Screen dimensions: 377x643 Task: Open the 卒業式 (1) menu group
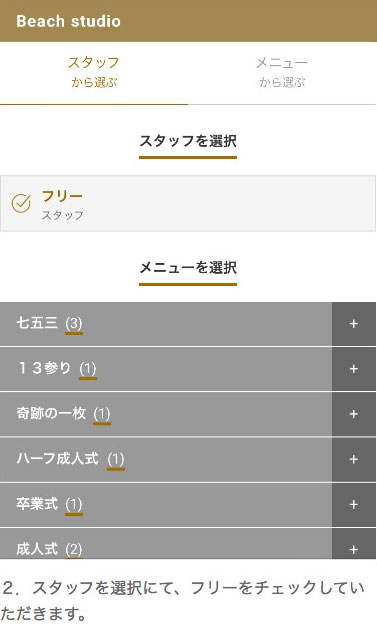pos(166,504)
